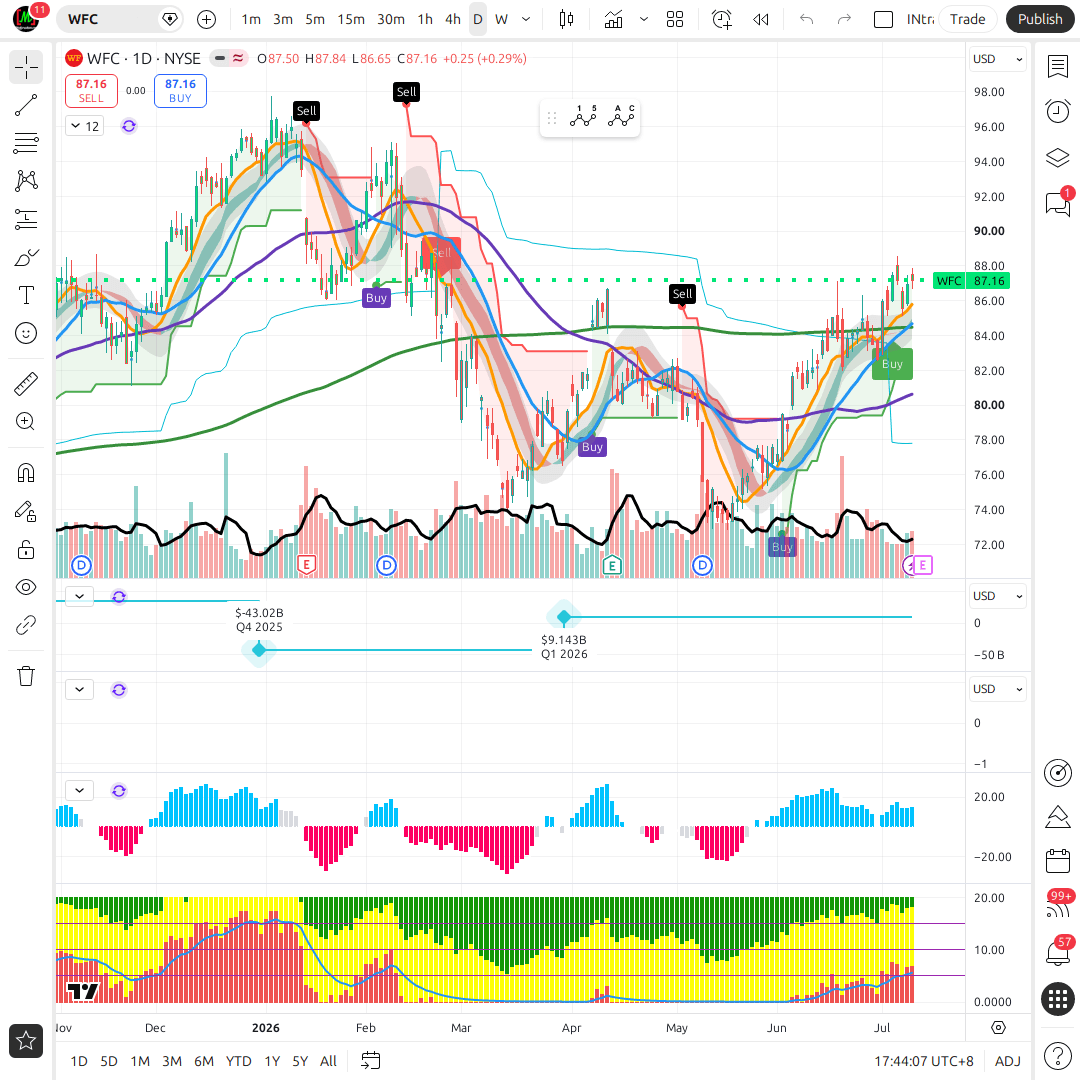Image resolution: width=1080 pixels, height=1080 pixels.
Task: Toggle ADJ adjusted data setting
Action: pyautogui.click(x=1008, y=1061)
